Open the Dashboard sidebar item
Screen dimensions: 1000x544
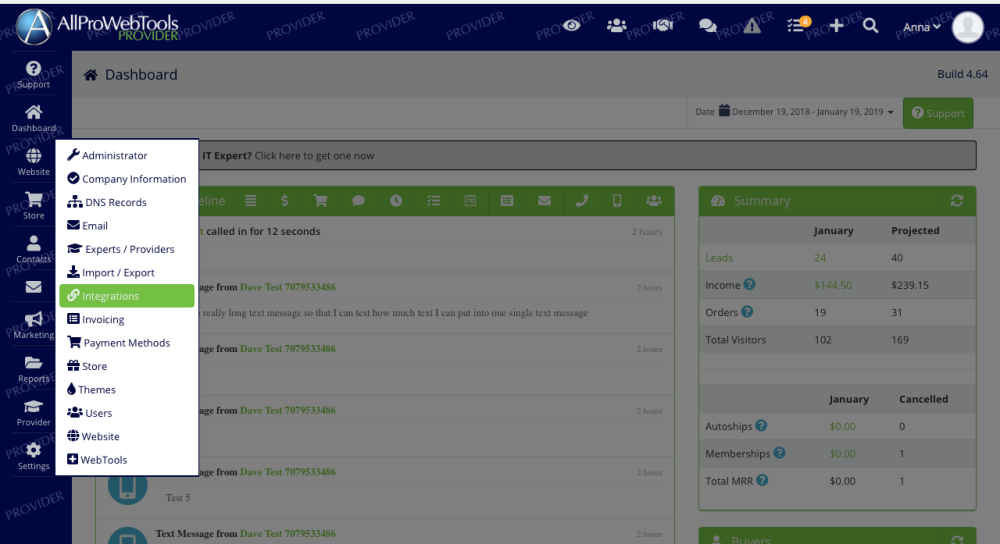[x=33, y=119]
